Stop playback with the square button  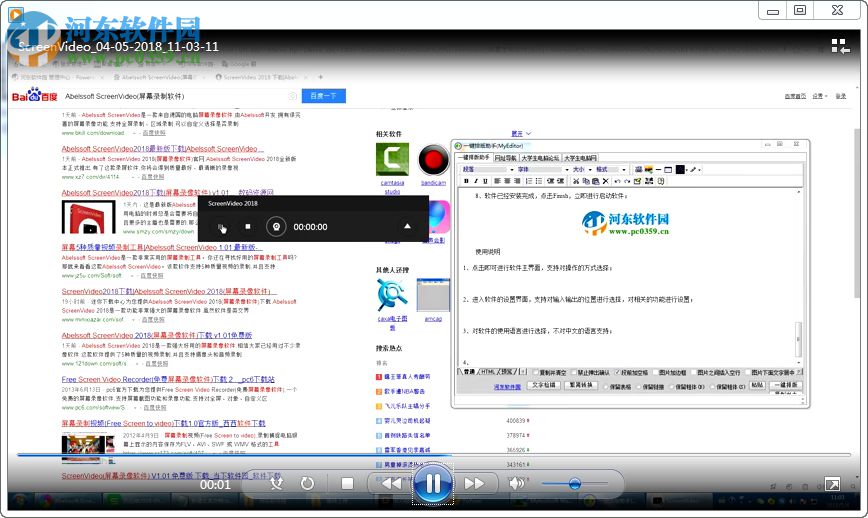coord(347,483)
